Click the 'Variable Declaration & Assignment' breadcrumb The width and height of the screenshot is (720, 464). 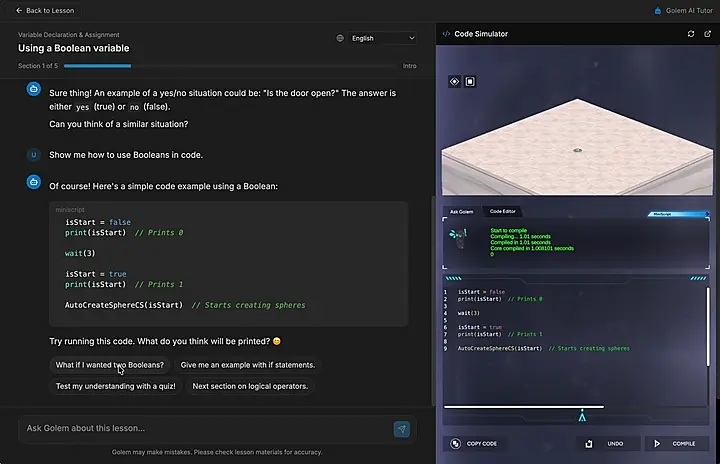pyautogui.click(x=68, y=35)
